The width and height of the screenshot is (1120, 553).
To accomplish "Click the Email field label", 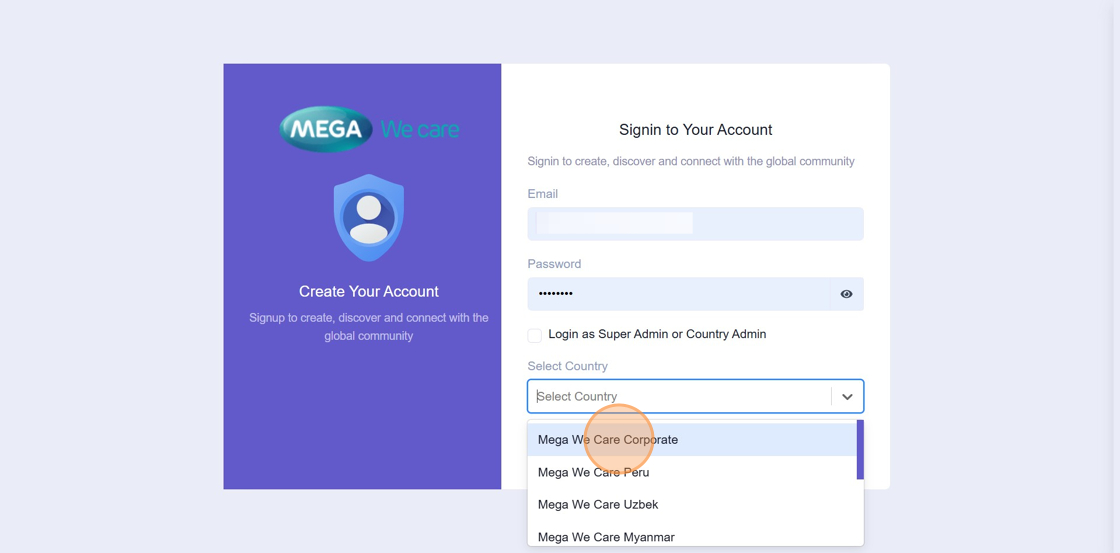I will pos(543,194).
